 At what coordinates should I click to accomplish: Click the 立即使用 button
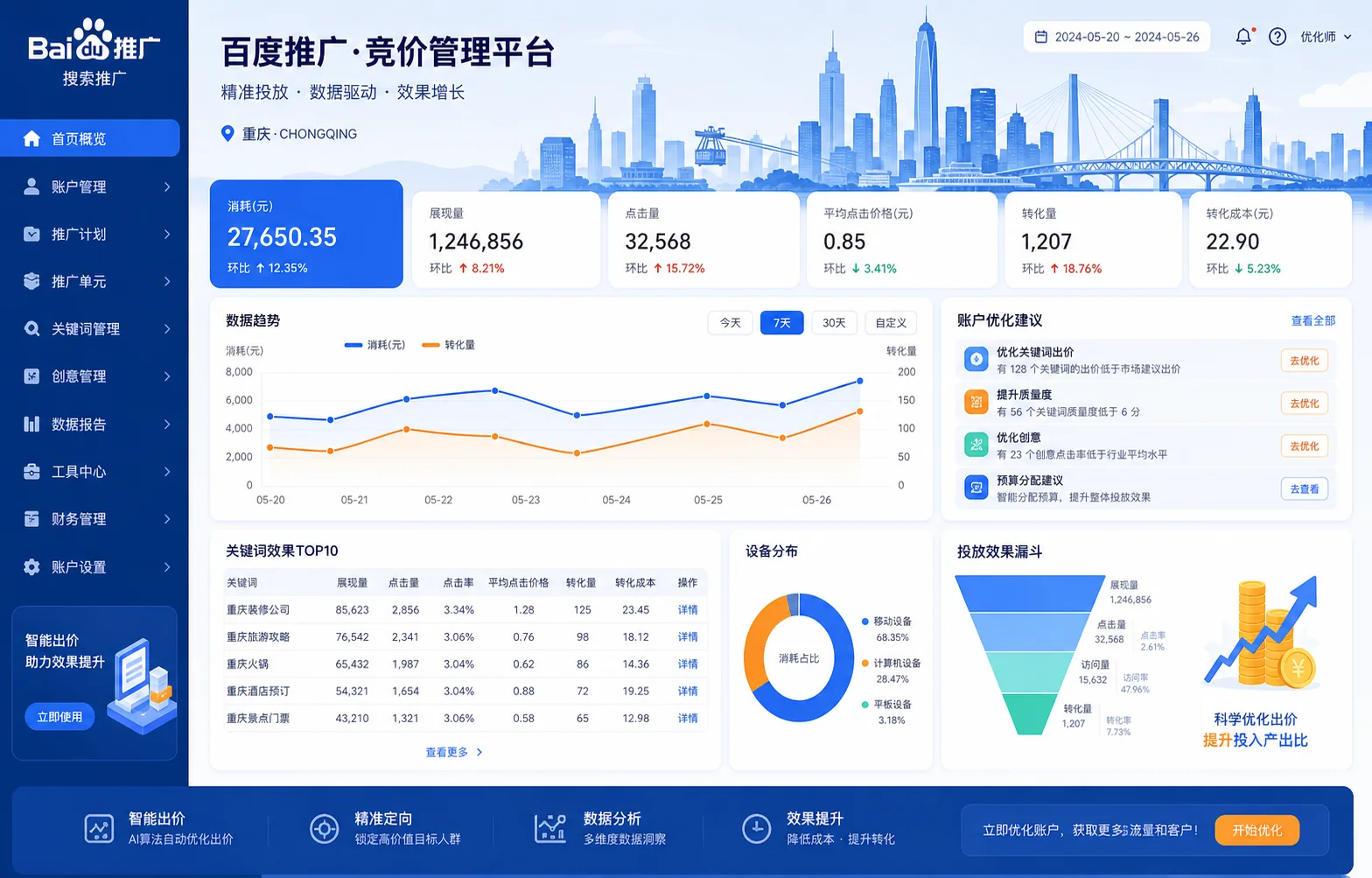(59, 716)
